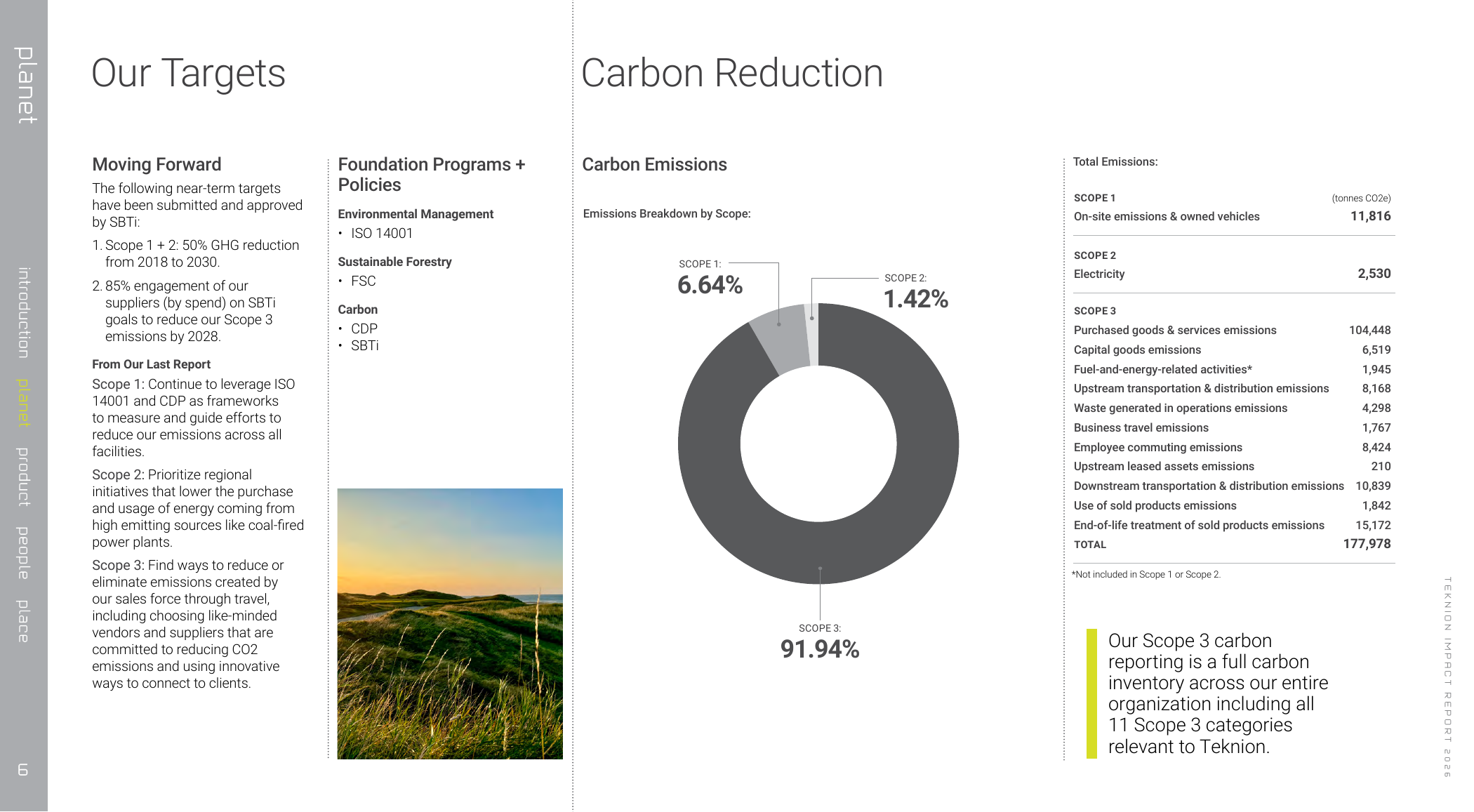Select the 'ISO 14001' bullet item
The height and width of the screenshot is (812, 1474).
tap(382, 233)
